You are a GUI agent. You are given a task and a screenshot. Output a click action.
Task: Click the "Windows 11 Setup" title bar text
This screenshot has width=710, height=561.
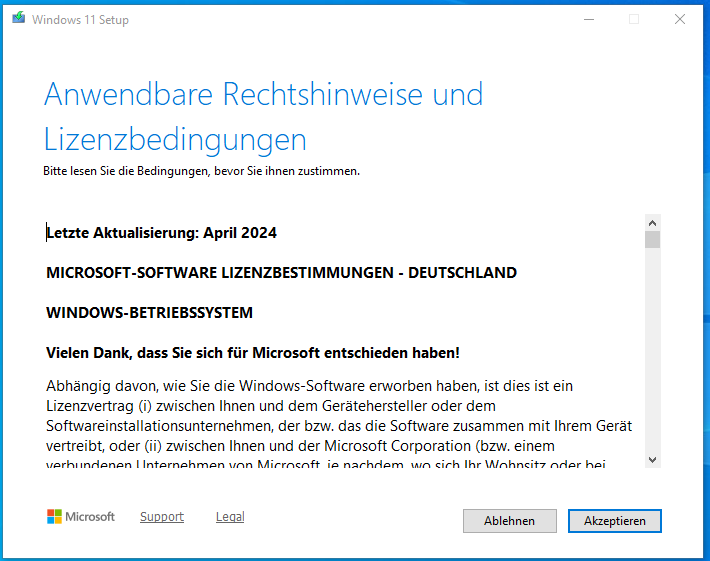pos(80,20)
